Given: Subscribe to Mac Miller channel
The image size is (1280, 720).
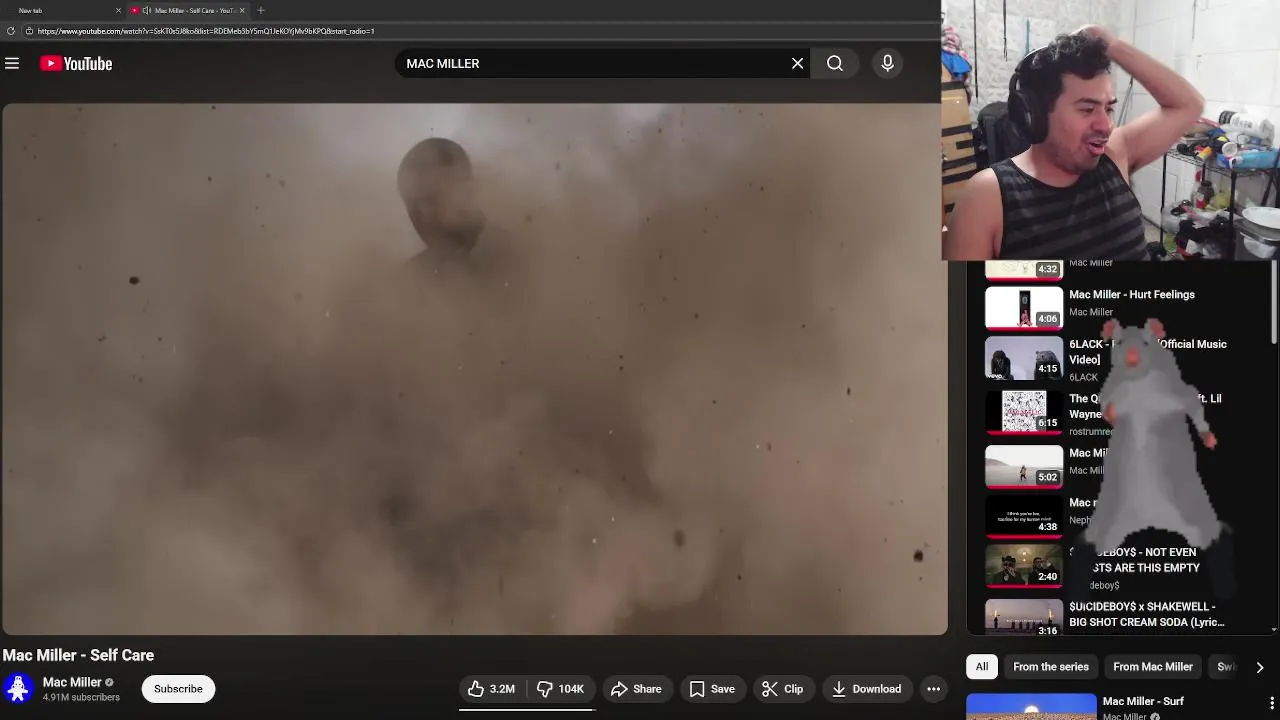Looking at the screenshot, I should [178, 689].
